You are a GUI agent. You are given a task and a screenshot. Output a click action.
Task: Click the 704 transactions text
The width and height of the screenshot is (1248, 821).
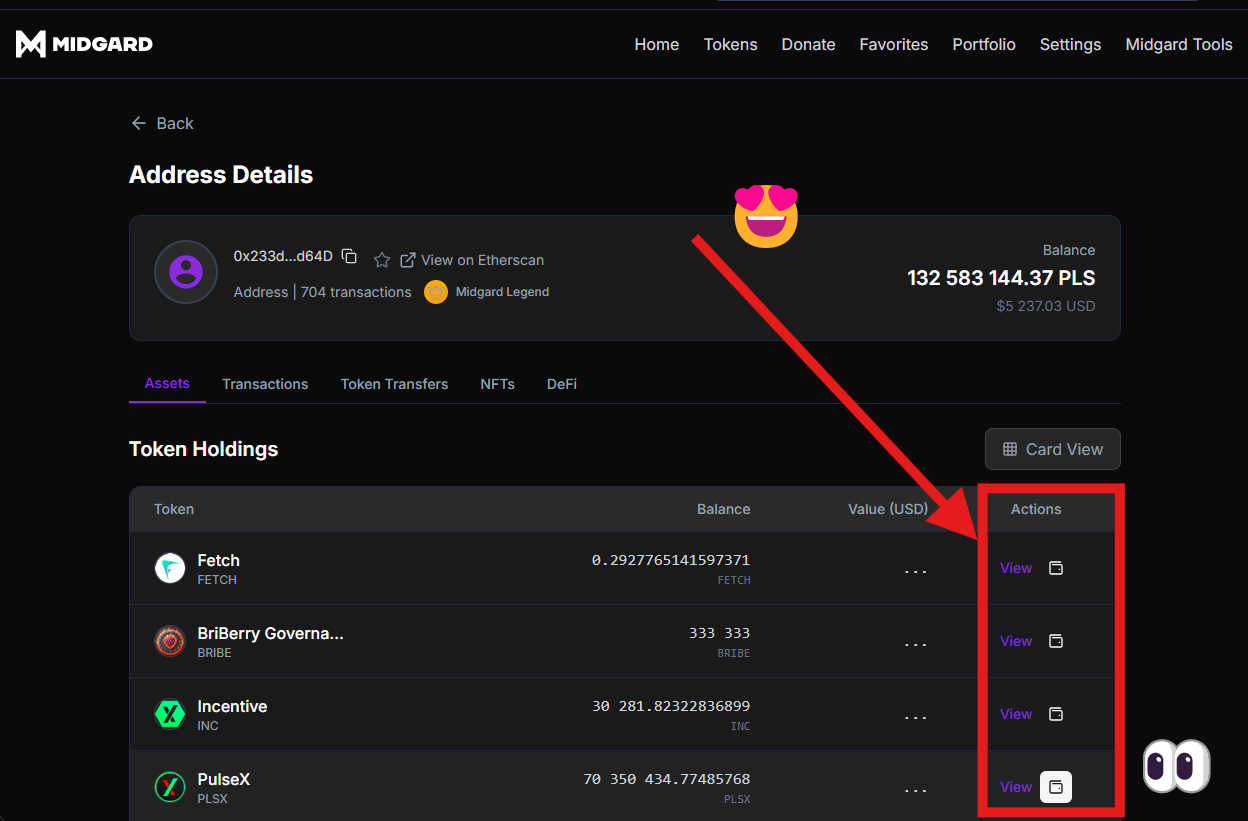click(x=356, y=292)
